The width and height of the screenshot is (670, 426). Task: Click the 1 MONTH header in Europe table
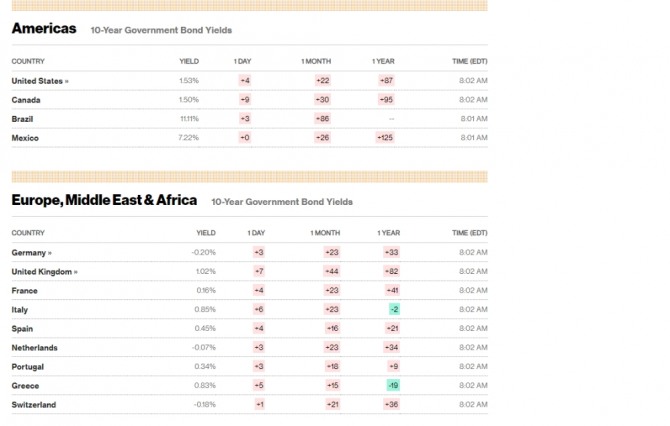[325, 233]
